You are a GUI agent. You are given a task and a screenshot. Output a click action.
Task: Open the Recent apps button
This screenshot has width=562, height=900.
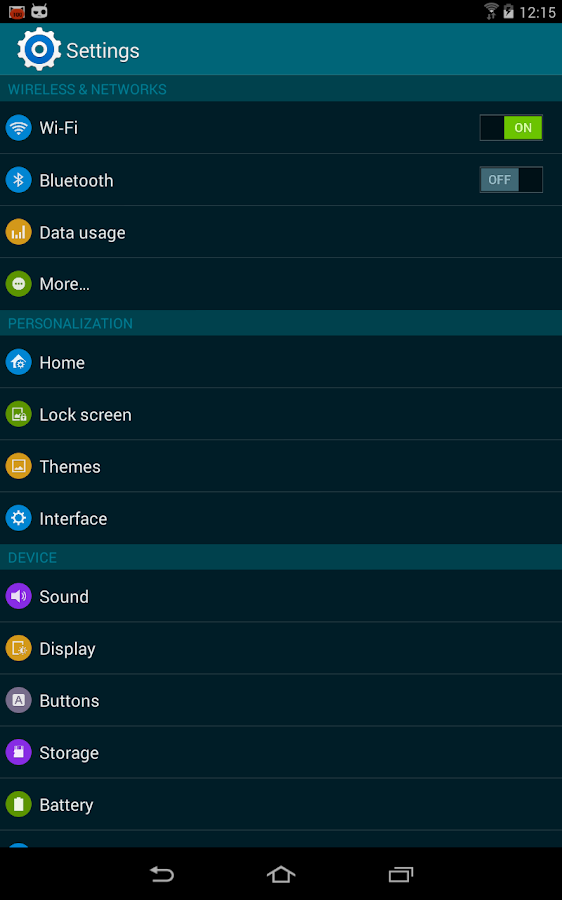click(x=401, y=874)
